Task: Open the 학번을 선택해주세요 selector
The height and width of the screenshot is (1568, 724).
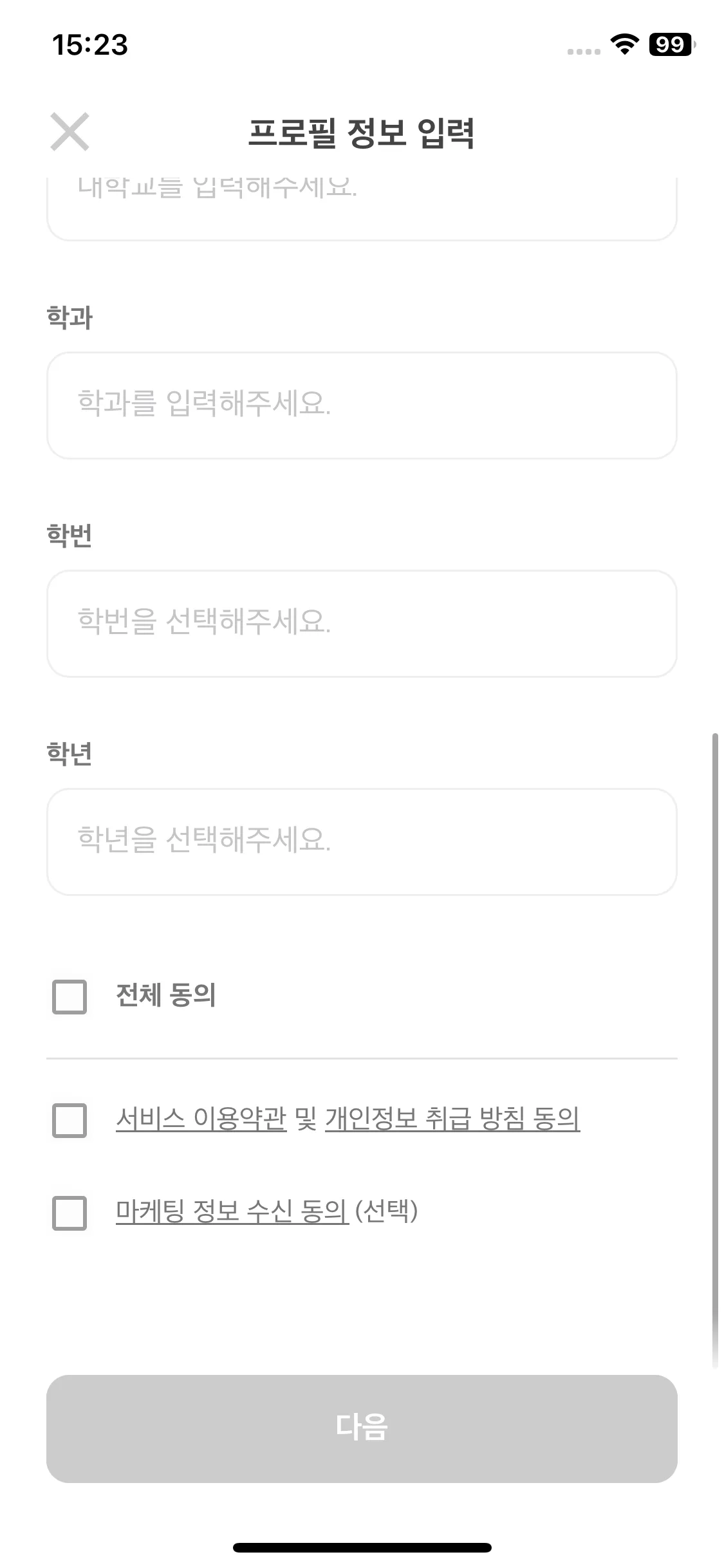Action: click(362, 623)
